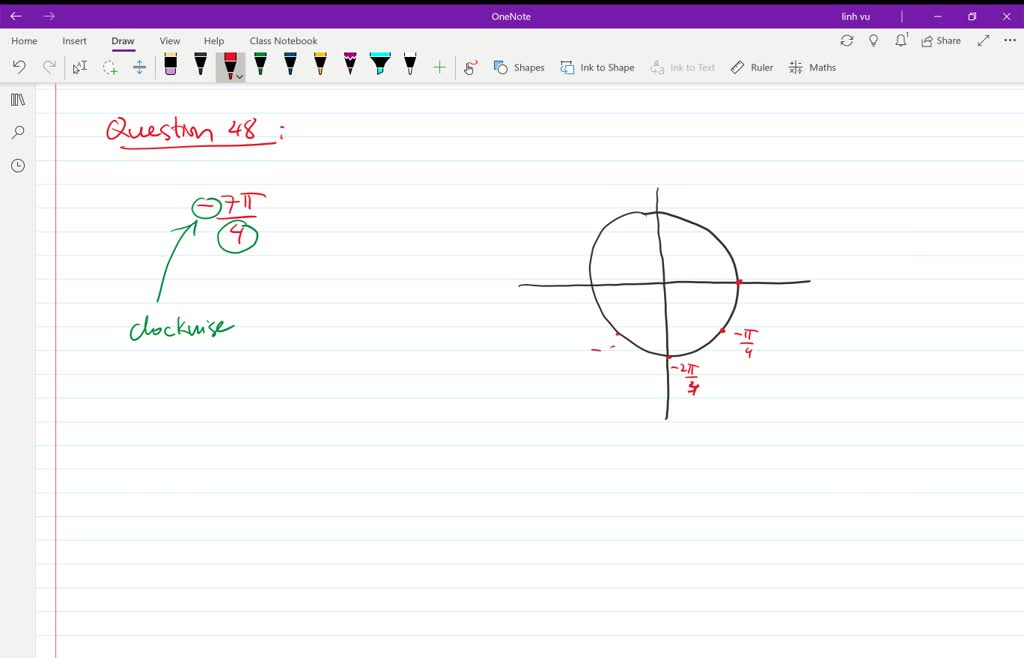Toggle the purple pen active state
The image size is (1024, 658).
pyautogui.click(x=350, y=66)
